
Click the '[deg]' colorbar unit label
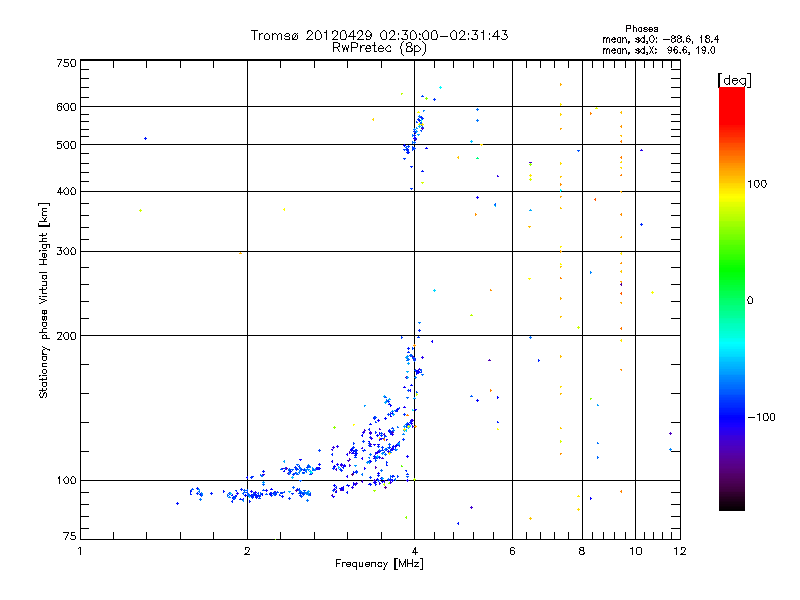[734, 80]
